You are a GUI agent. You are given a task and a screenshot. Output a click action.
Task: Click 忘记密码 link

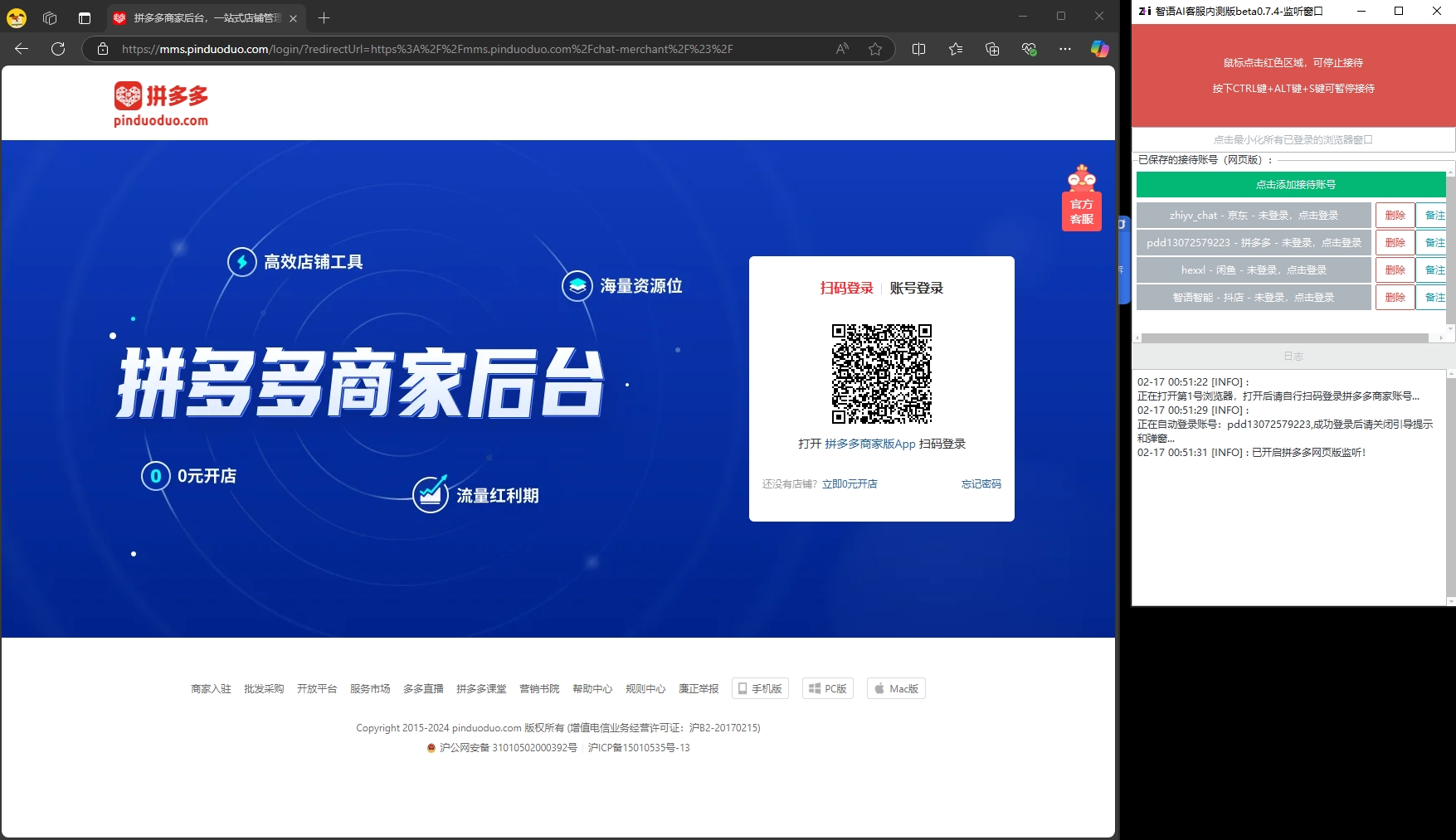[981, 484]
